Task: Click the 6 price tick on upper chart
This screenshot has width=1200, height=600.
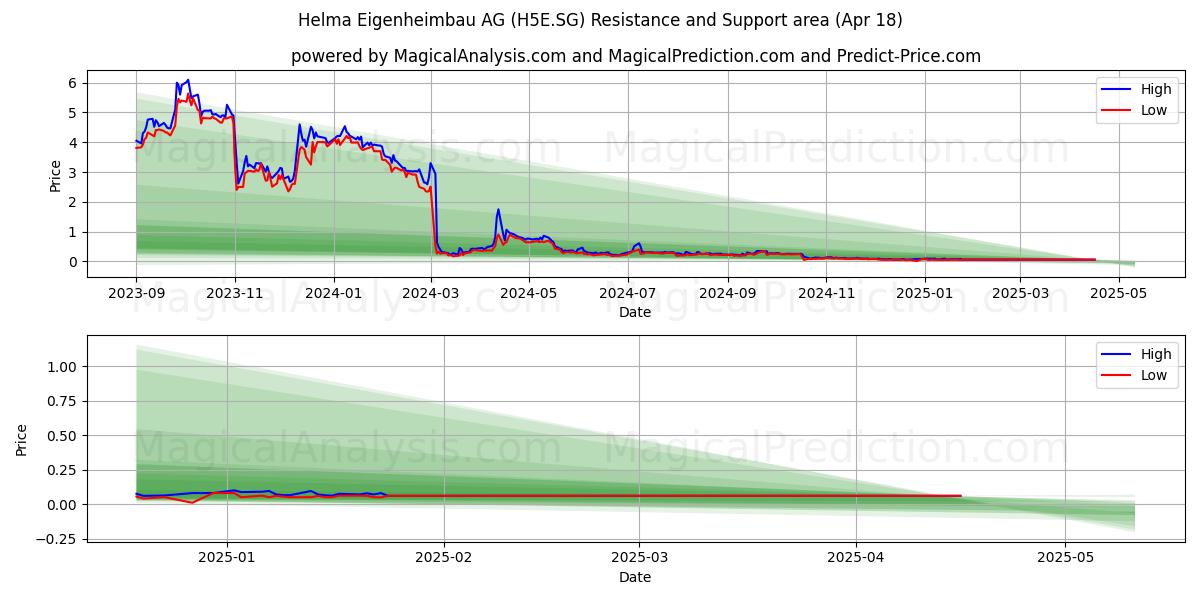Action: 74,83
